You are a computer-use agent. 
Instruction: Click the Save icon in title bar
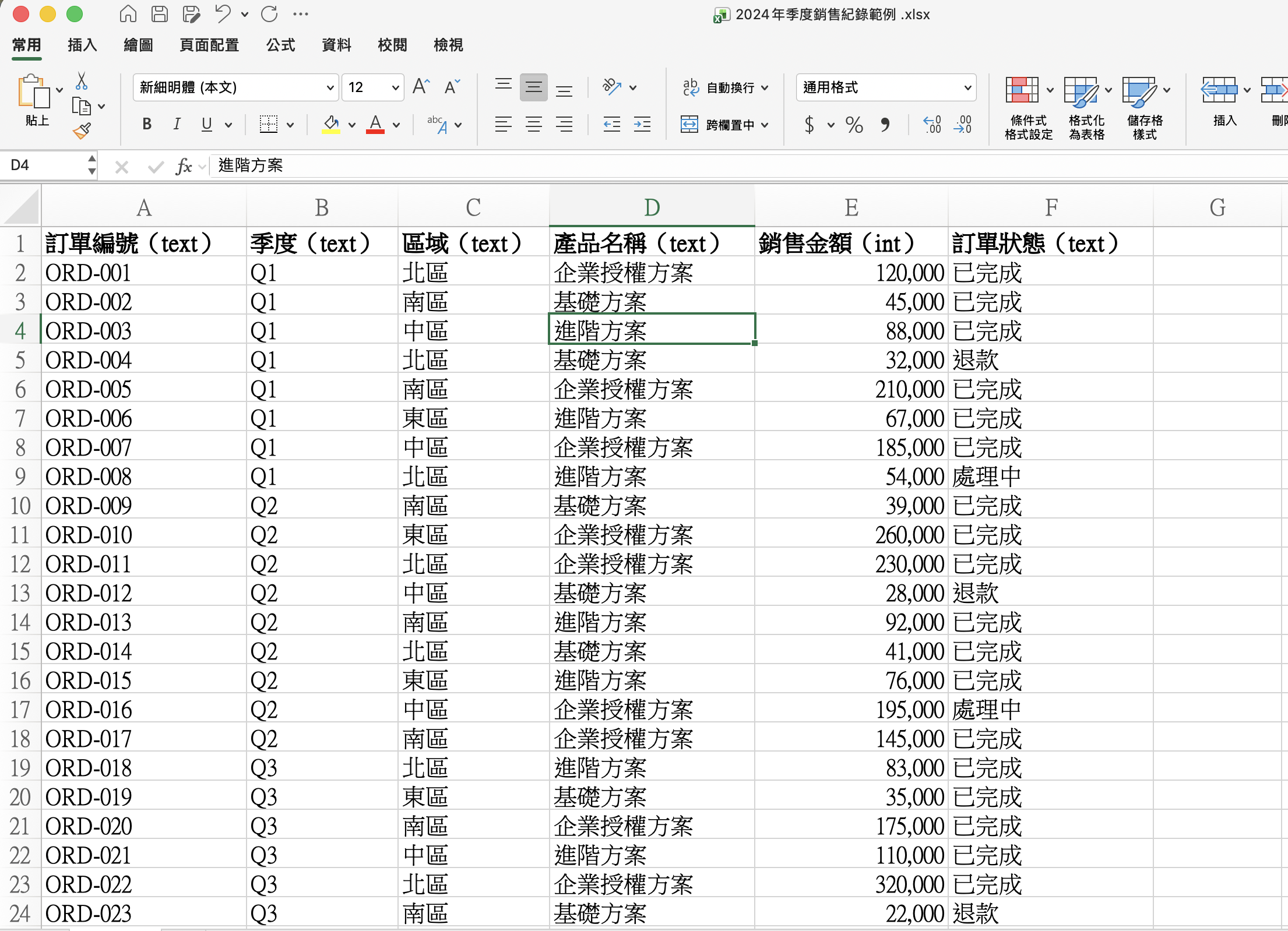click(x=160, y=14)
